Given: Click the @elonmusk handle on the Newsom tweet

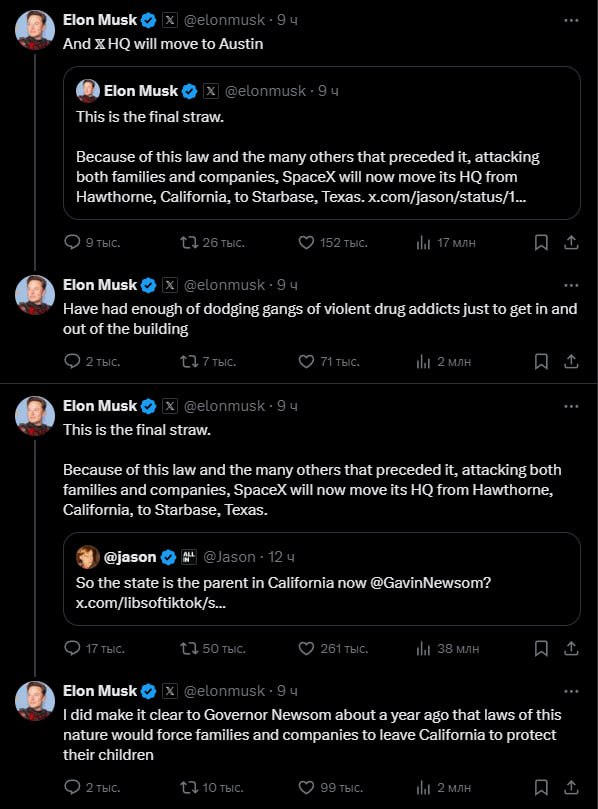Looking at the screenshot, I should (224, 691).
